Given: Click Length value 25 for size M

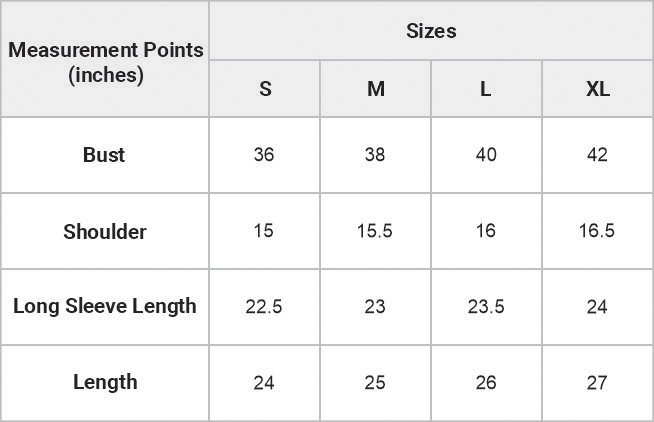Looking at the screenshot, I should pyautogui.click(x=375, y=382).
